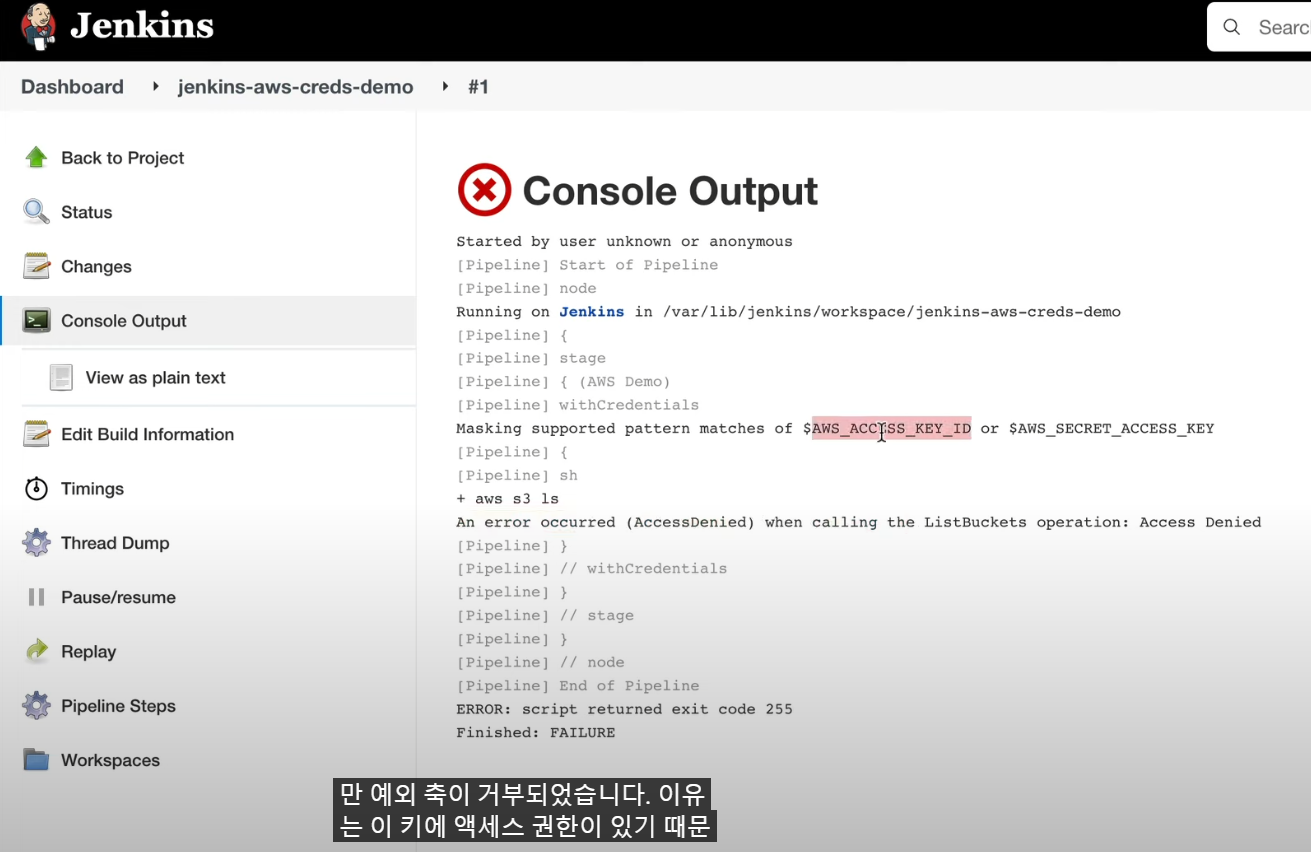This screenshot has width=1311, height=852.
Task: Focus the Search input field
Action: pyautogui.click(x=1260, y=27)
